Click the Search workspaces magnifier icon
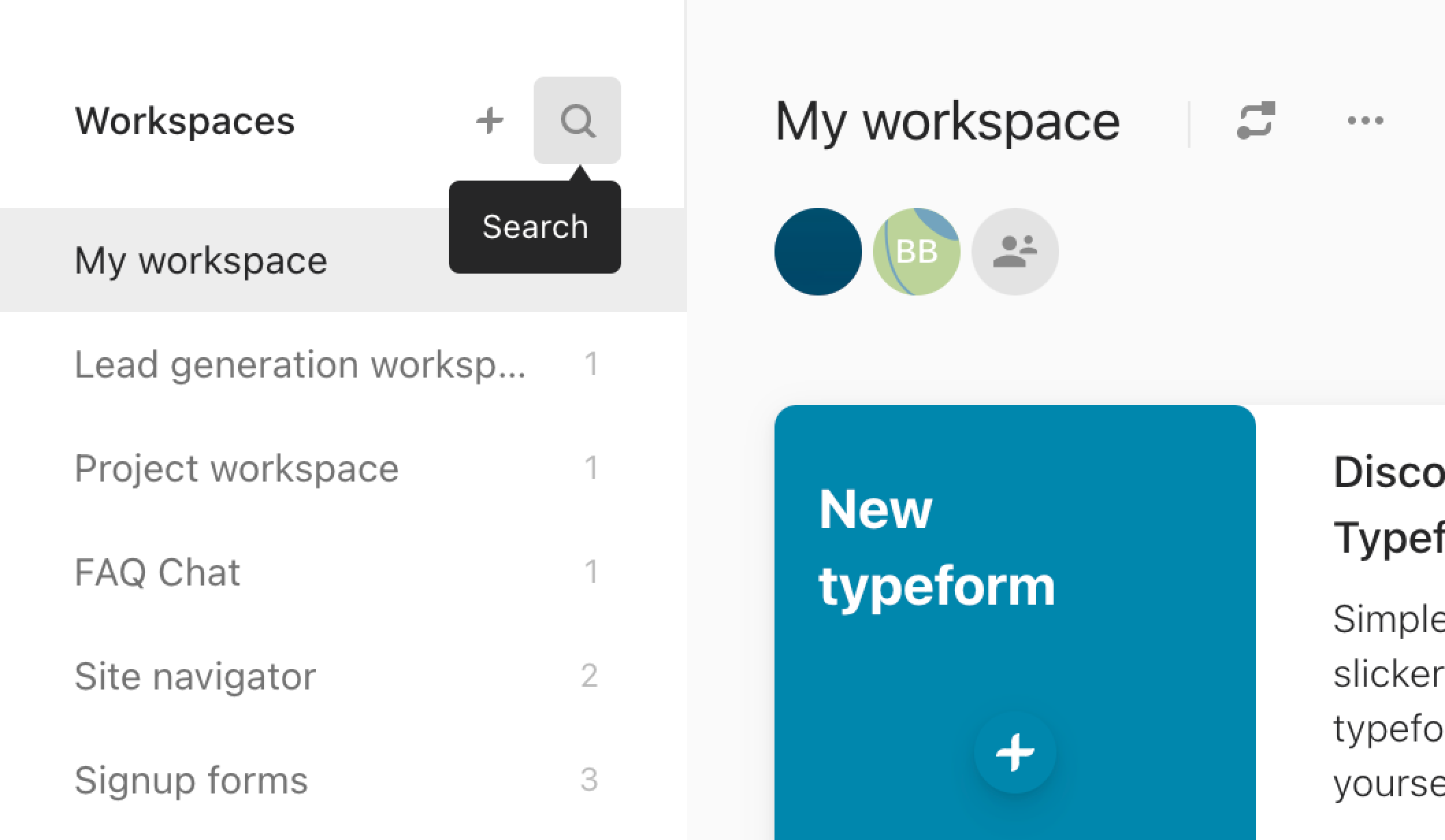This screenshot has height=840, width=1445. [577, 120]
